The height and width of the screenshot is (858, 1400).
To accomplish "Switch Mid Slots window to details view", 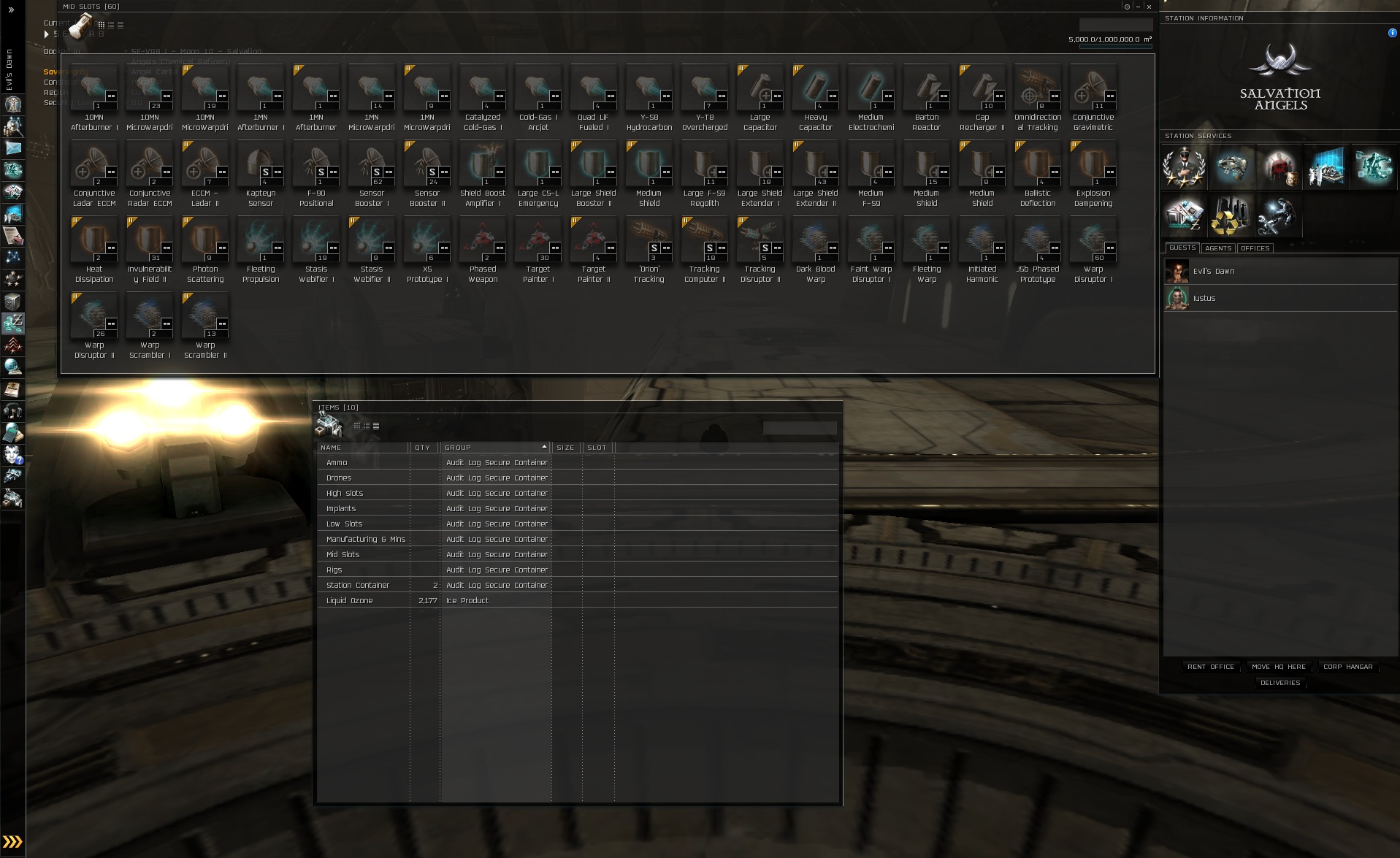I will click(111, 25).
